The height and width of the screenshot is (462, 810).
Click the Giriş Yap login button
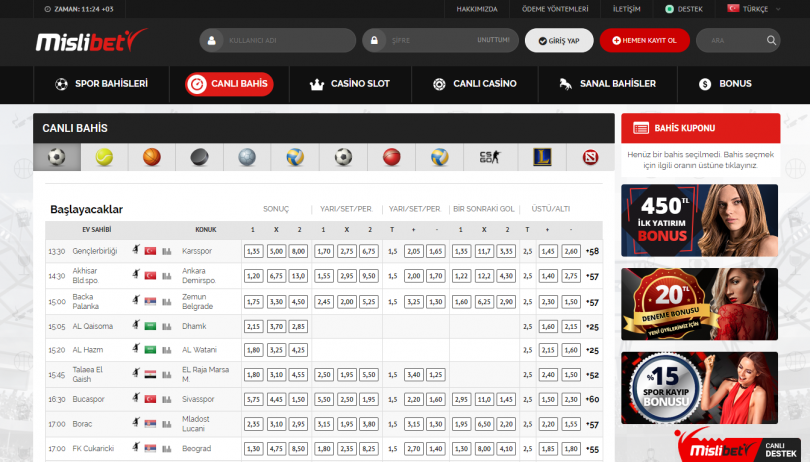pyautogui.click(x=559, y=40)
